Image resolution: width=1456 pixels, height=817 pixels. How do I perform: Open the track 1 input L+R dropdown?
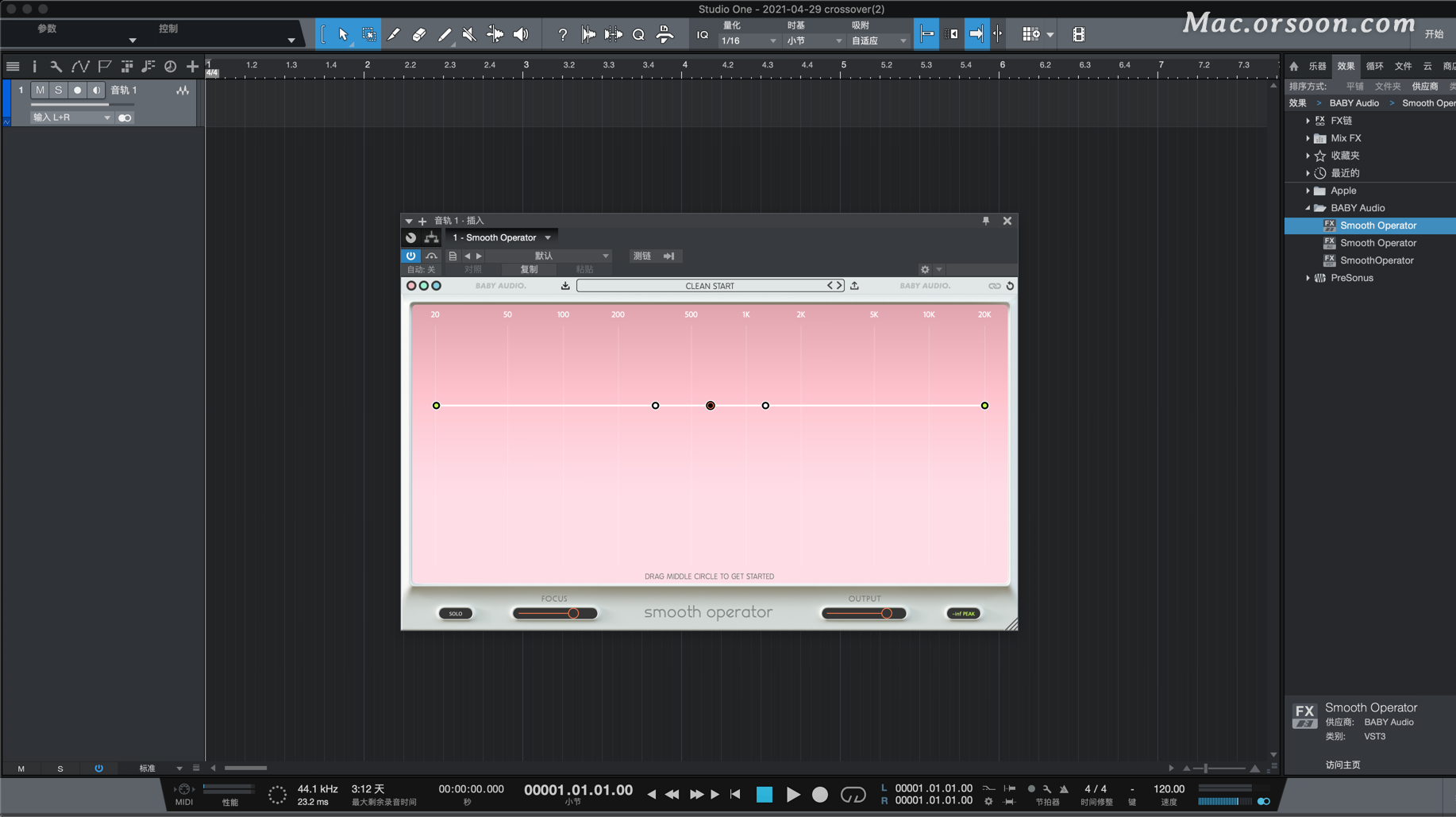[71, 118]
